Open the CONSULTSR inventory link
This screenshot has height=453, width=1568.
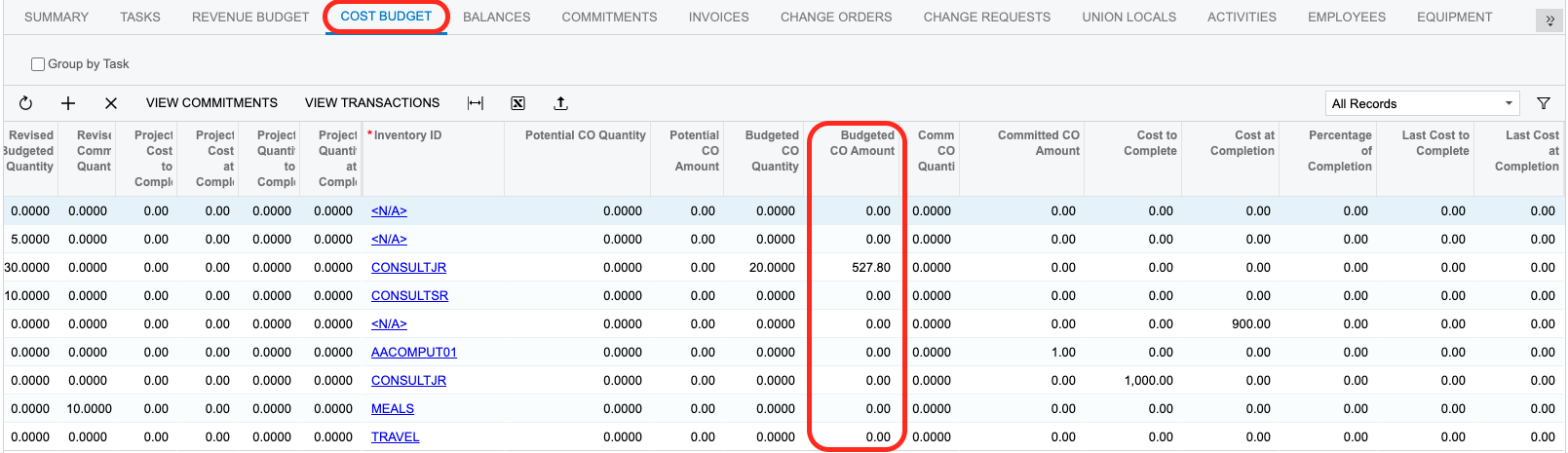pyautogui.click(x=409, y=296)
